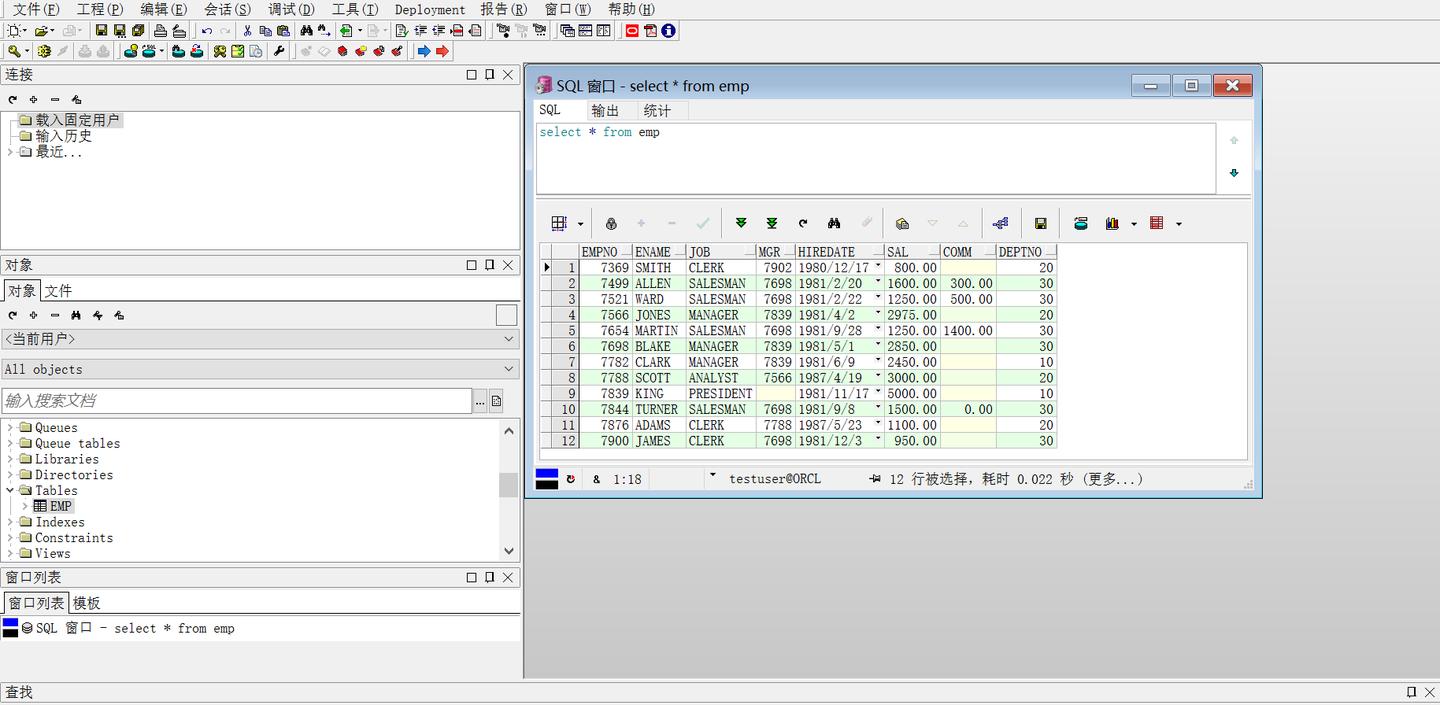Toggle pin on the 连接 panel

click(x=489, y=74)
